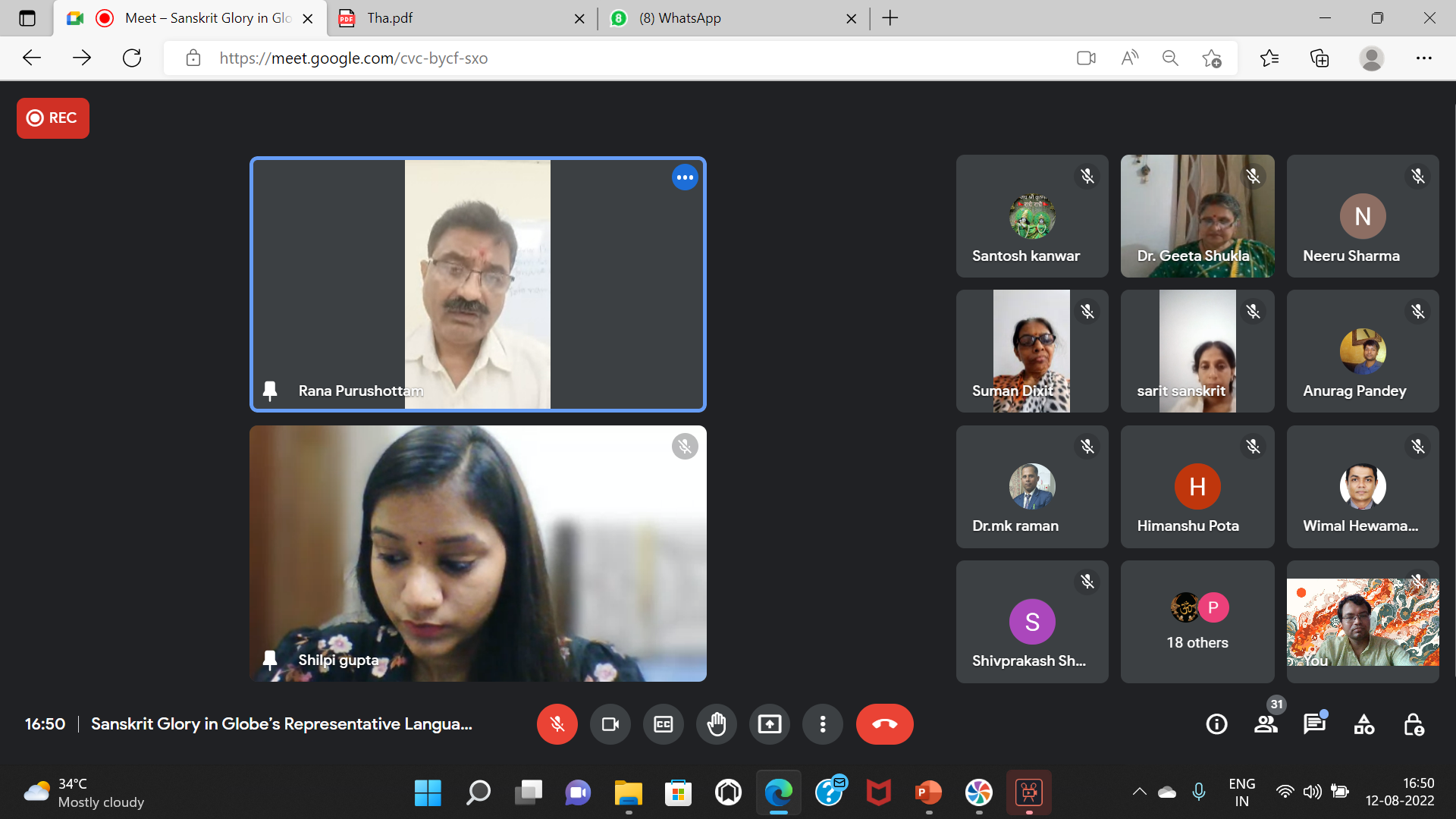Open the Activities panel icon

click(1363, 724)
